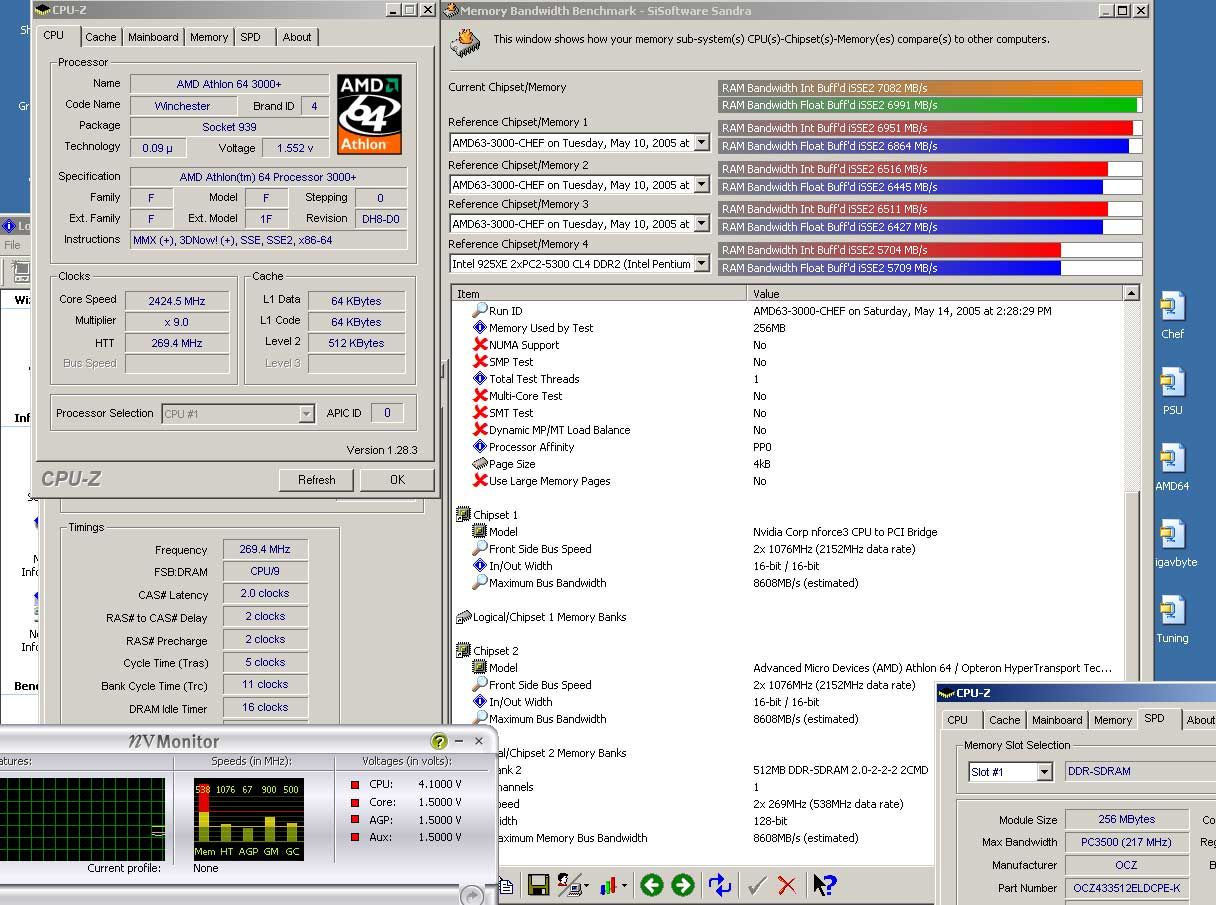The width and height of the screenshot is (1216, 905).
Task: Click the NVMonitor help question mark icon
Action: point(438,741)
